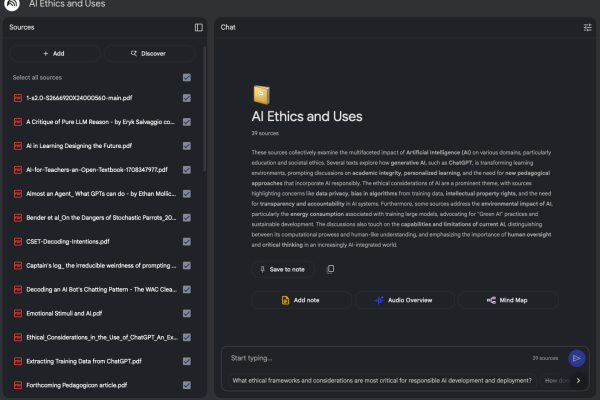Click PDF icon of CSET-Decoding-Intentions.pdf
This screenshot has height=400, width=600.
point(18,242)
